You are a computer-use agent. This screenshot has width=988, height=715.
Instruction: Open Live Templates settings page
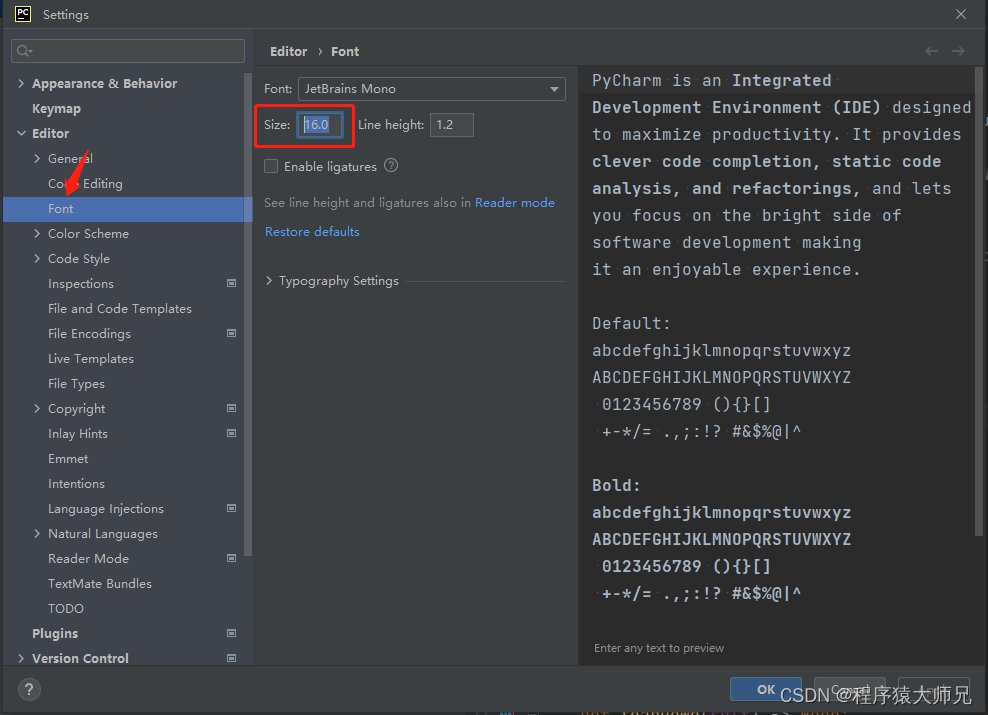(91, 358)
